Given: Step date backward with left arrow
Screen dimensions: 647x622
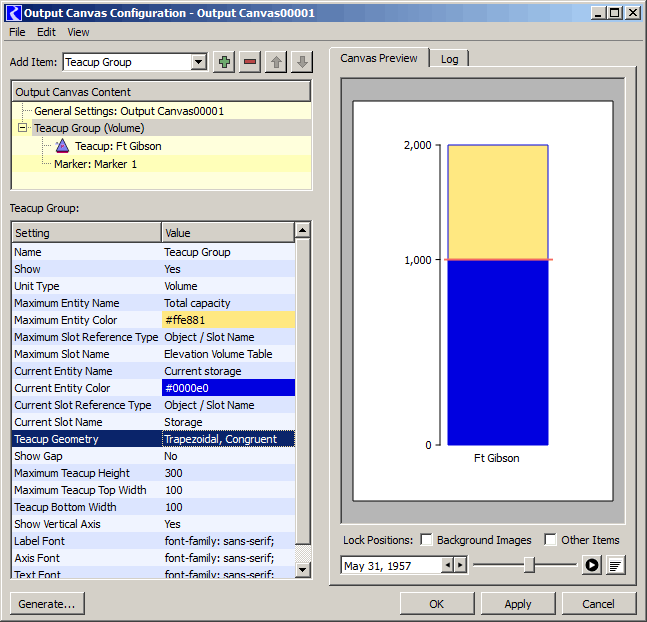Looking at the screenshot, I should click(x=447, y=565).
